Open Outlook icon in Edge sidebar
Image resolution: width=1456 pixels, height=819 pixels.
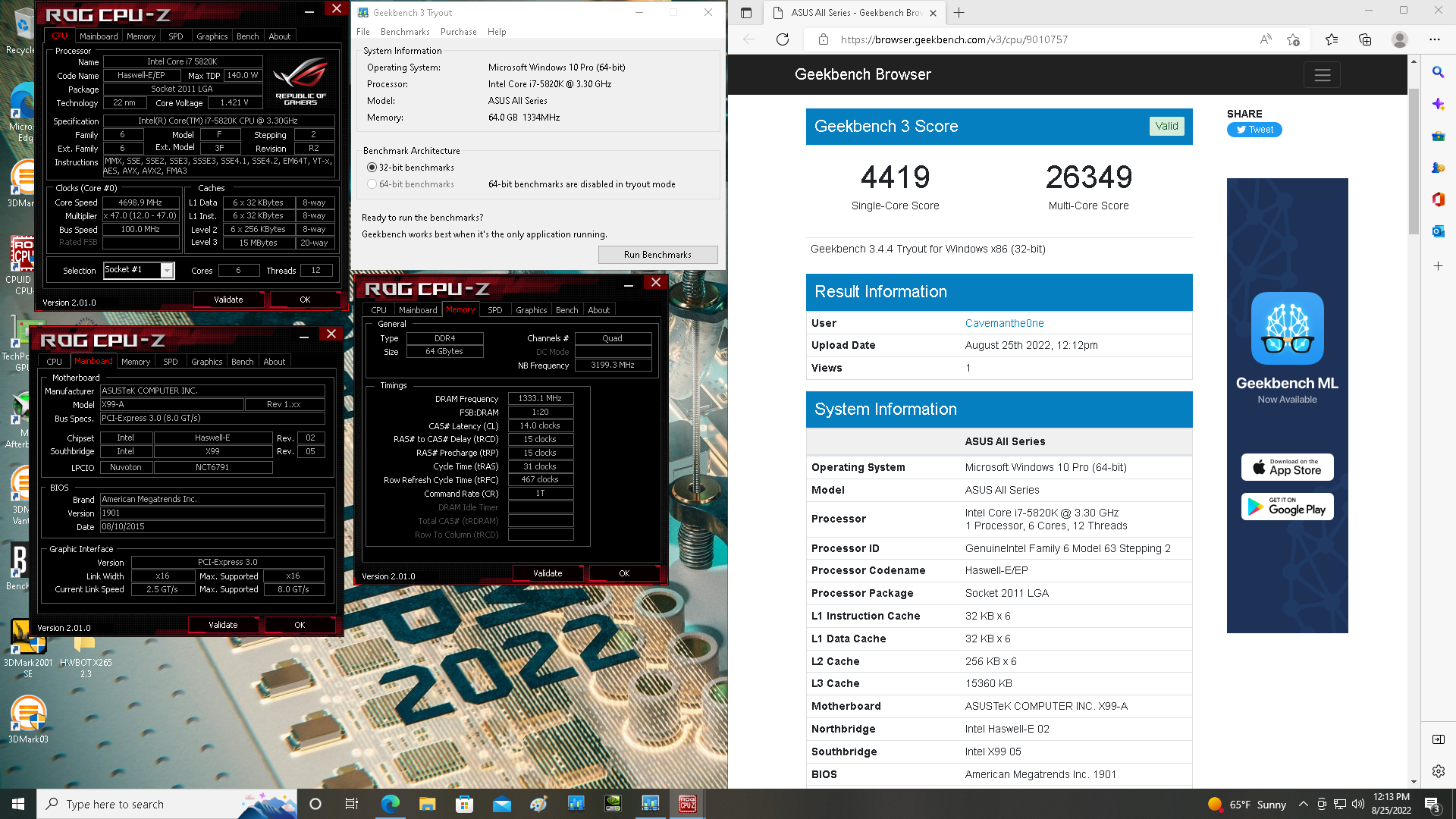1438,231
